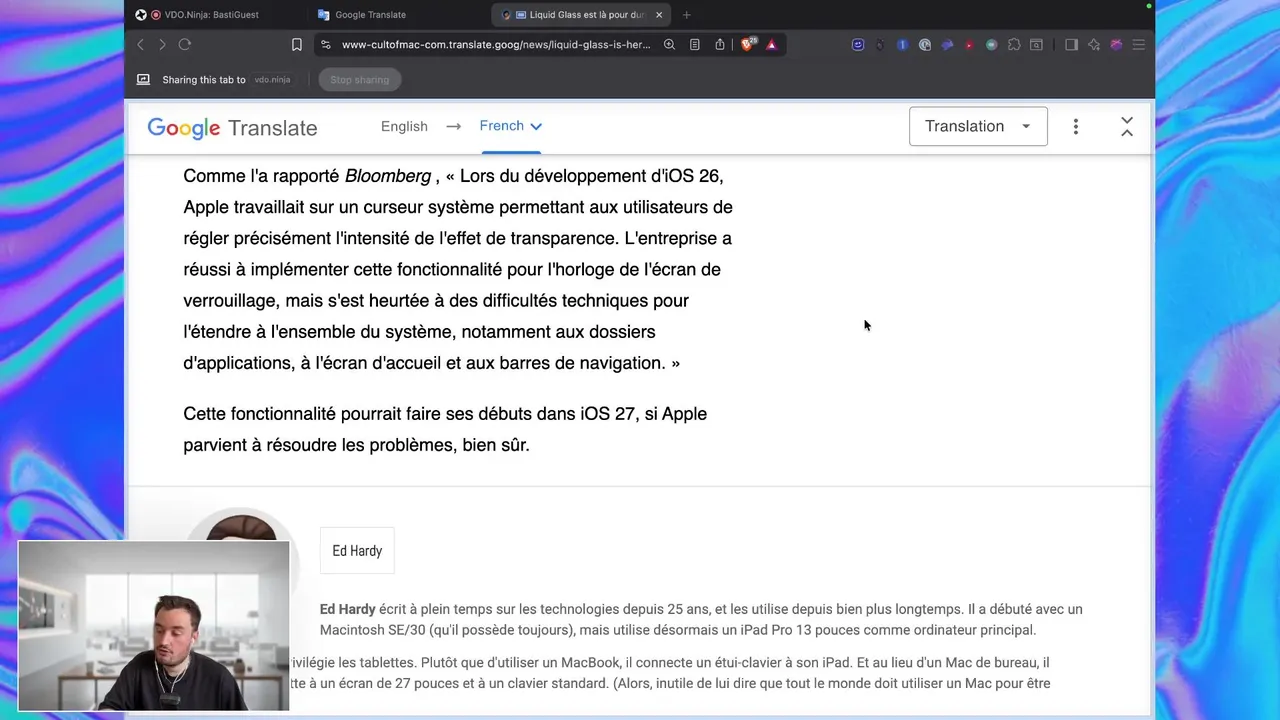Open a new browser tab
Screen dimensions: 1280x720
(x=687, y=15)
